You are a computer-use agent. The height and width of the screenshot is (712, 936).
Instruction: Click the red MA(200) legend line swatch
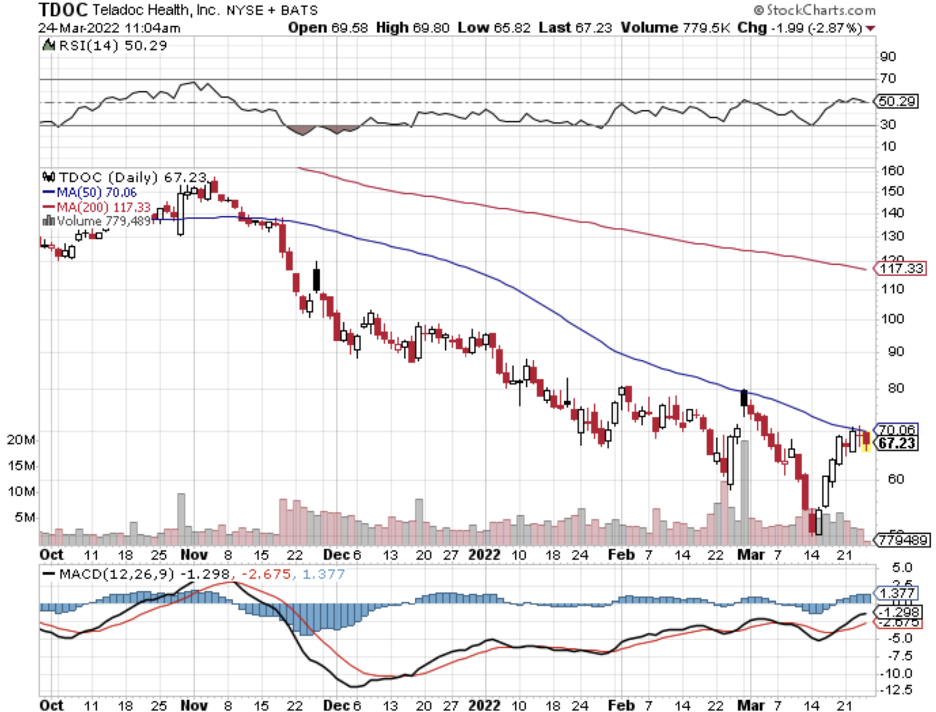point(49,206)
